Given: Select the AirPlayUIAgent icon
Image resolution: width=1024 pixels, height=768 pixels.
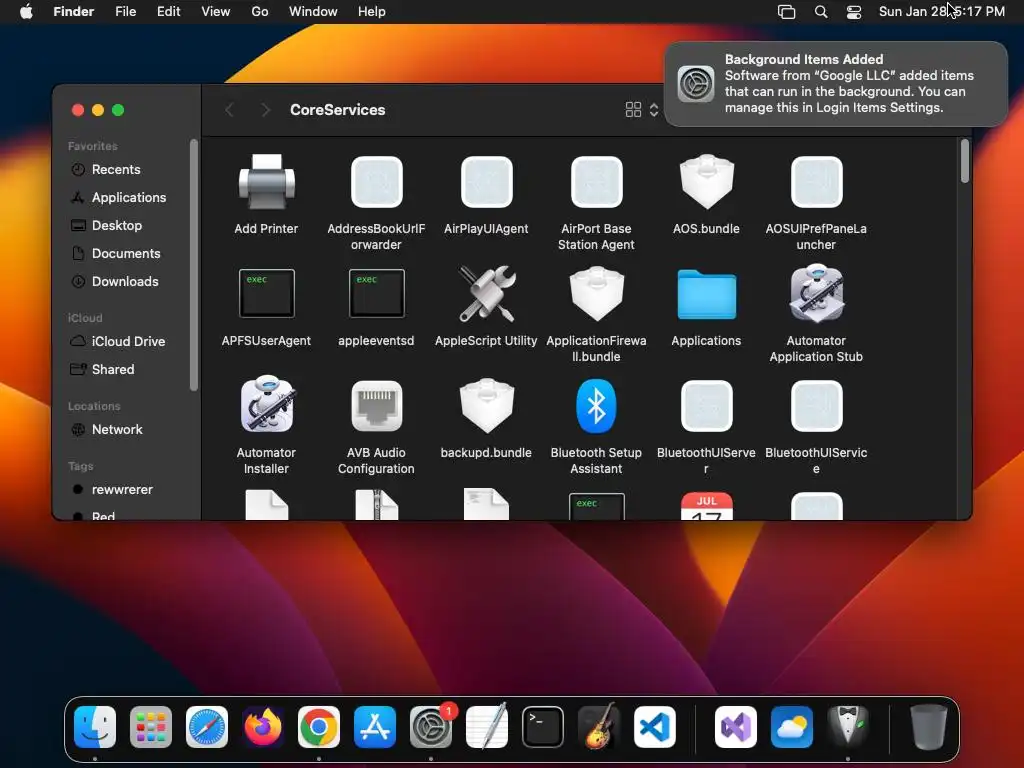Looking at the screenshot, I should tap(487, 182).
